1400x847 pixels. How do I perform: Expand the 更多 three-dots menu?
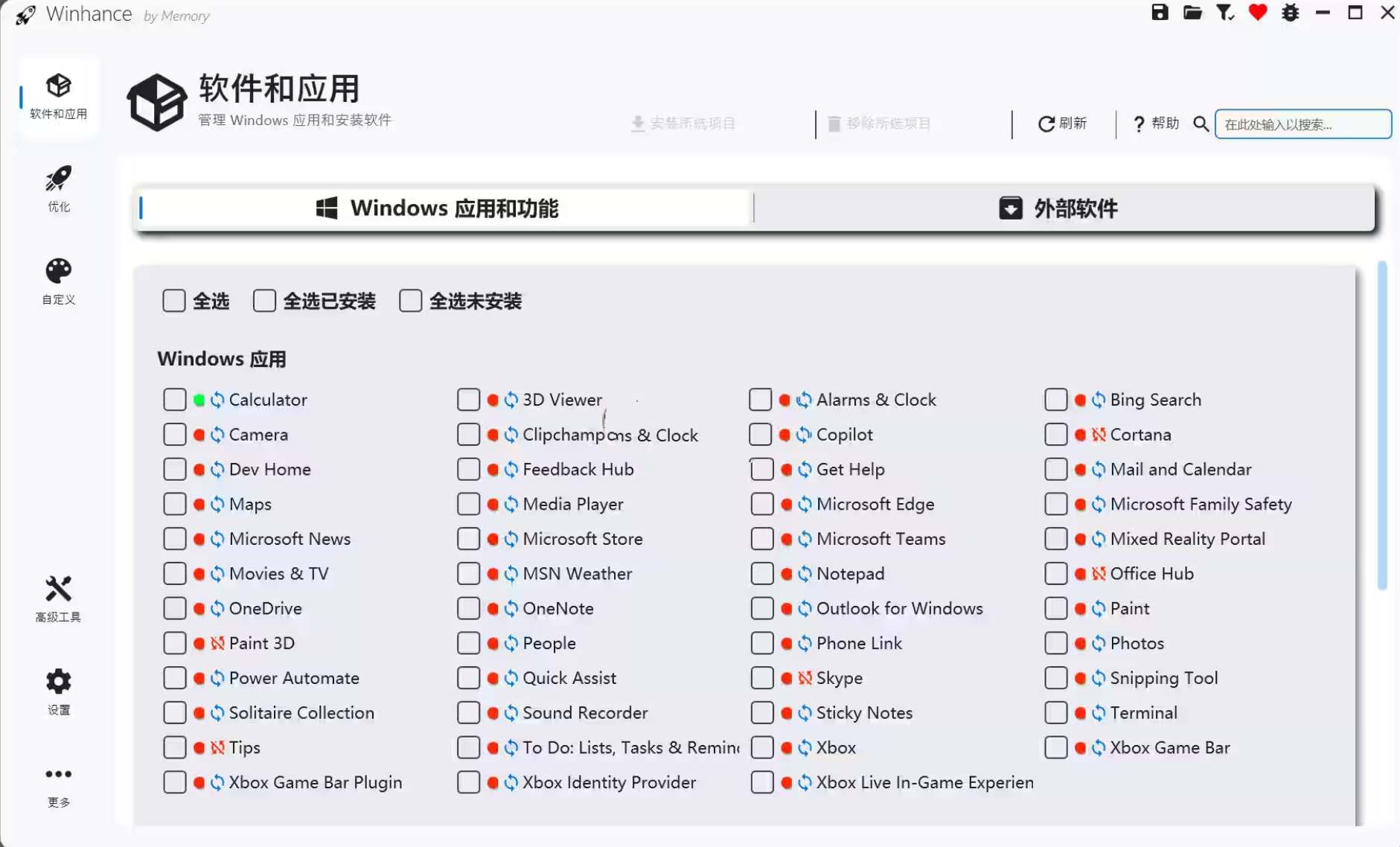point(58,784)
